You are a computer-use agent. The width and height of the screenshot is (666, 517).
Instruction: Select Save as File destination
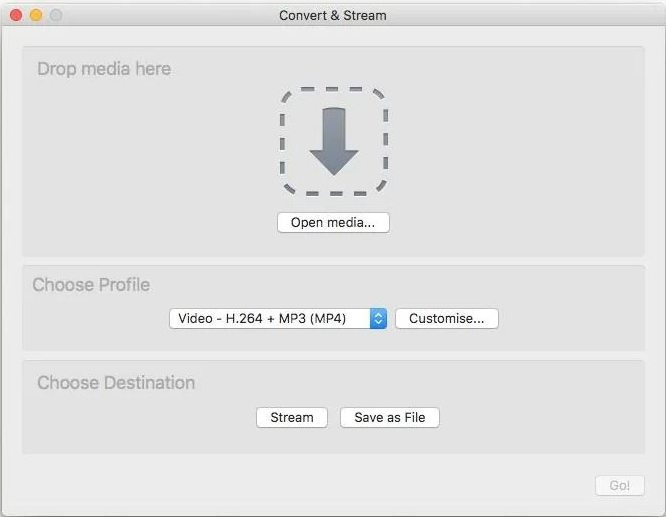pyautogui.click(x=389, y=418)
